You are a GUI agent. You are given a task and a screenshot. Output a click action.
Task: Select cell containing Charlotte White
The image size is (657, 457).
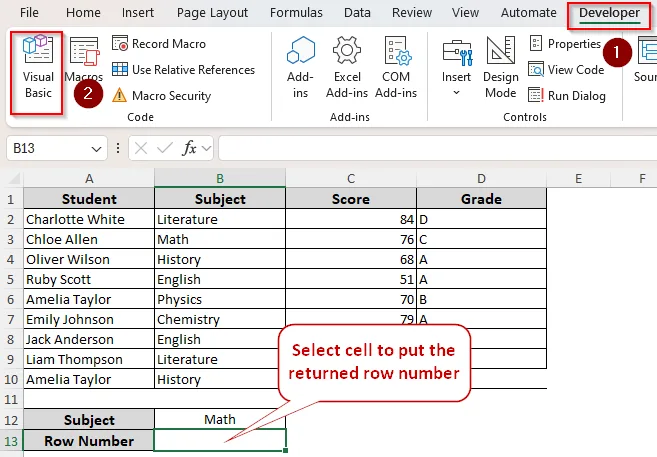point(89,219)
